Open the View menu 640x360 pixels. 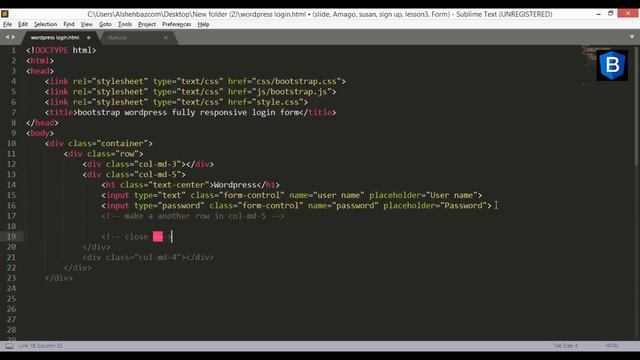(x=87, y=24)
